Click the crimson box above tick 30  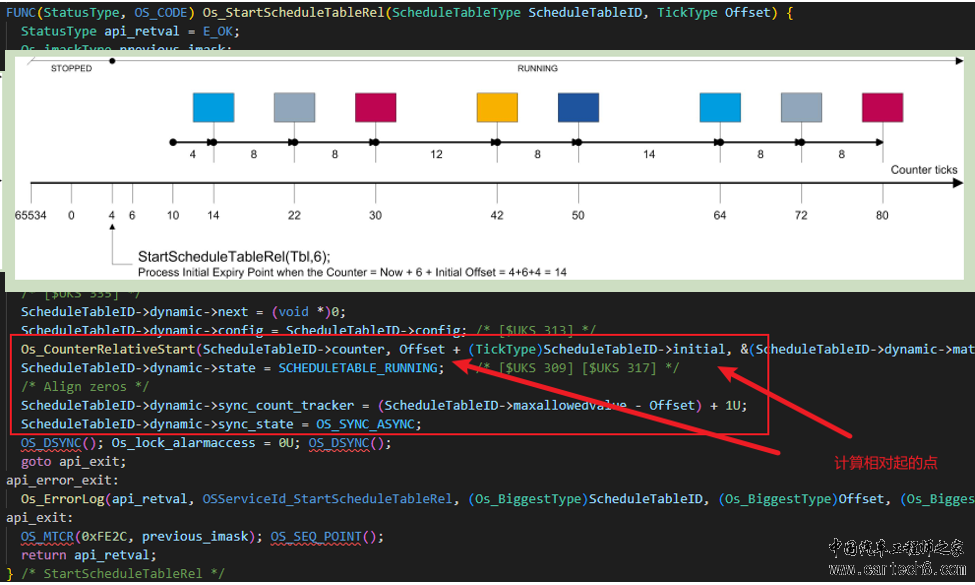click(376, 108)
